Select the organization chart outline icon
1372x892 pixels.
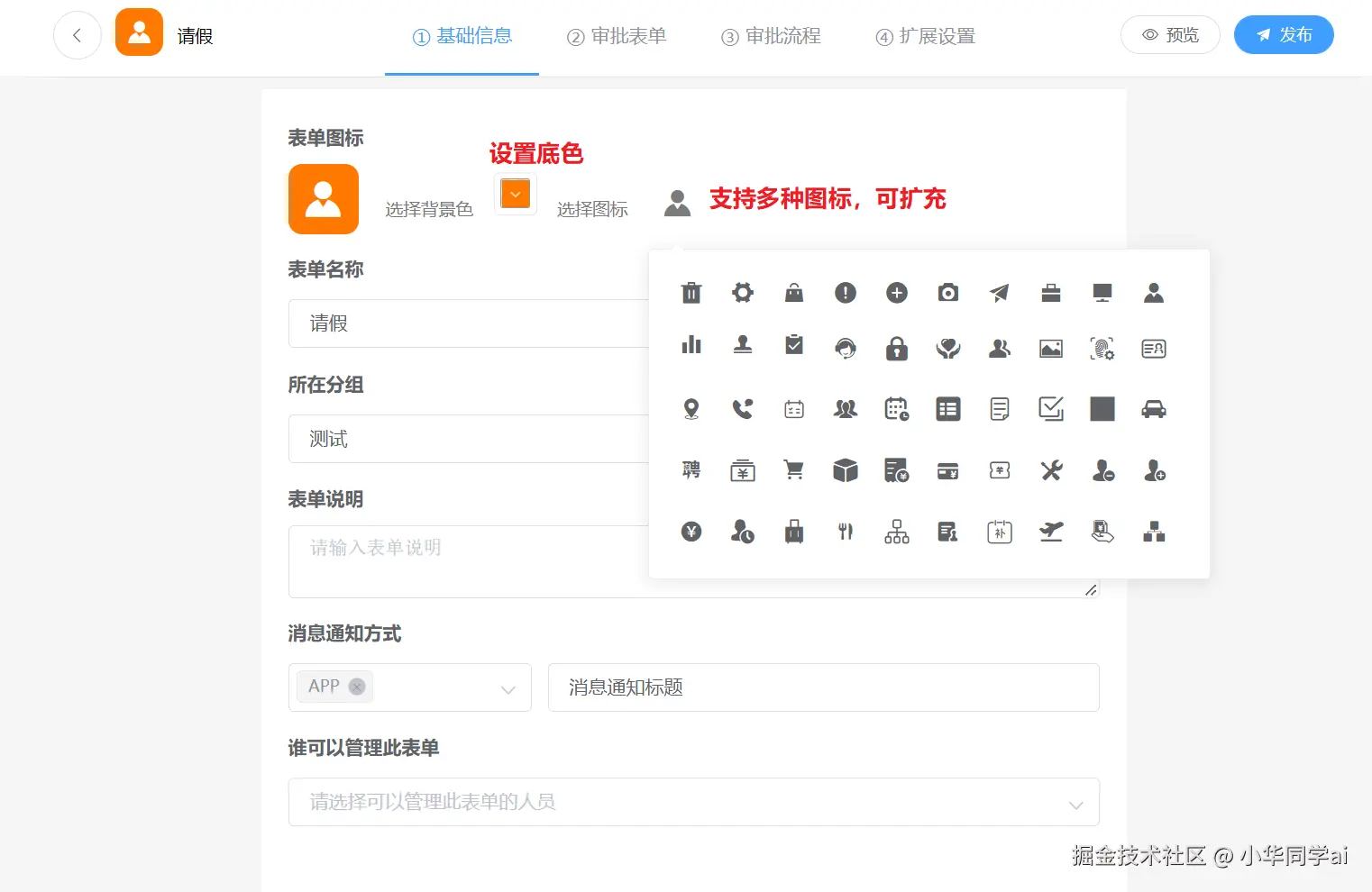[897, 532]
